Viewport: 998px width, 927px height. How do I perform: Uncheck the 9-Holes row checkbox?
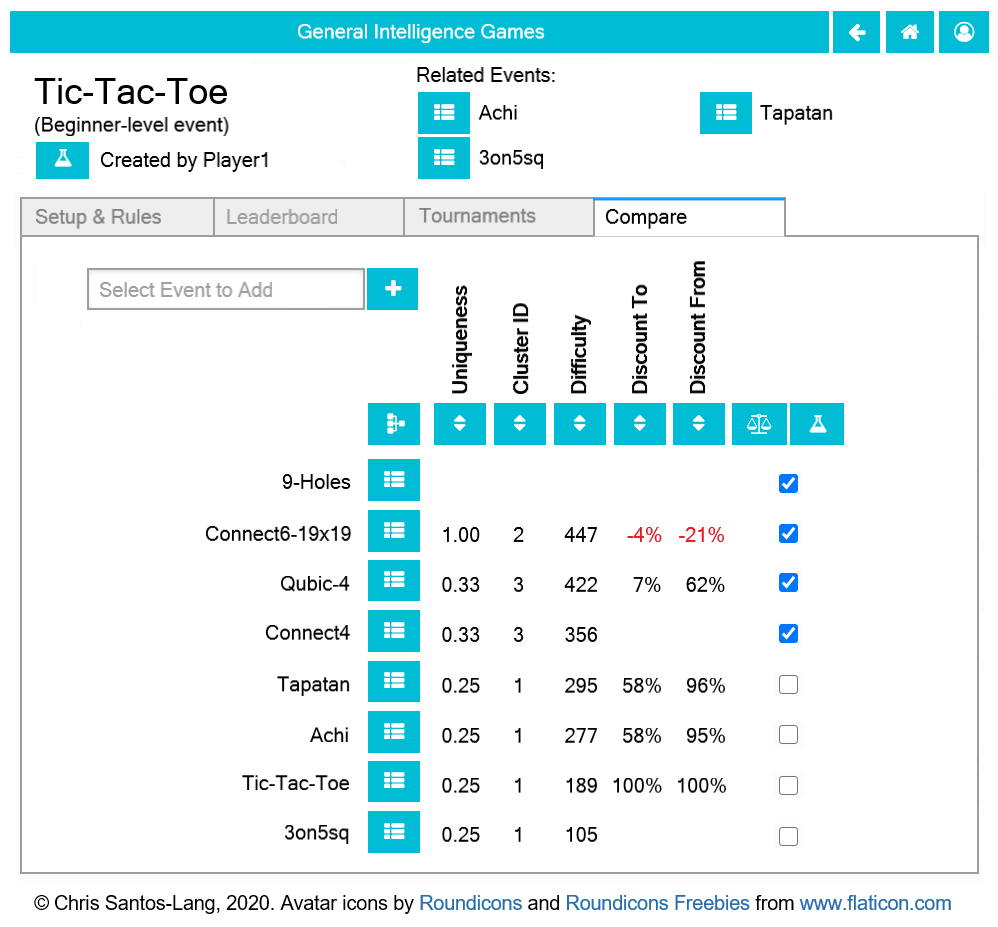(x=788, y=483)
